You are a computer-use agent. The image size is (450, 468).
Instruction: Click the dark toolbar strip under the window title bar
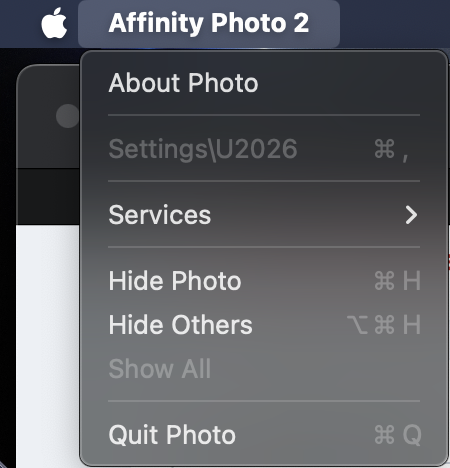pyautogui.click(x=48, y=197)
